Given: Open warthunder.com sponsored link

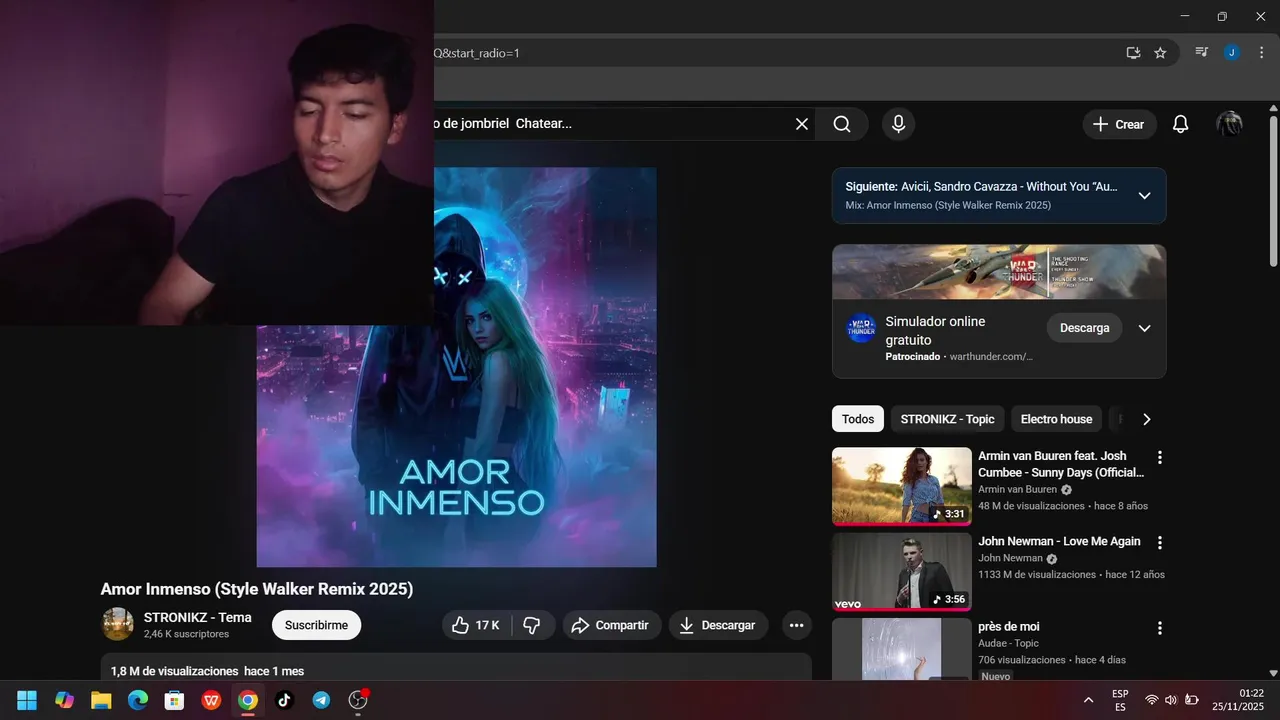Looking at the screenshot, I should click(991, 356).
